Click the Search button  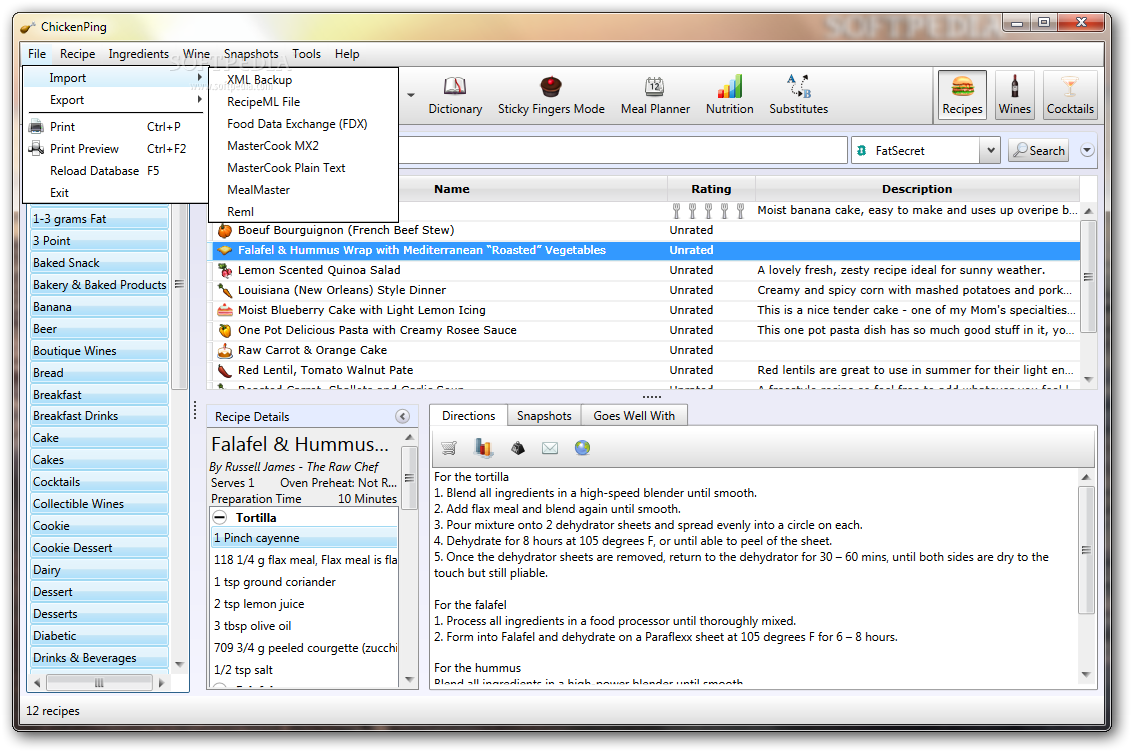pos(1038,150)
